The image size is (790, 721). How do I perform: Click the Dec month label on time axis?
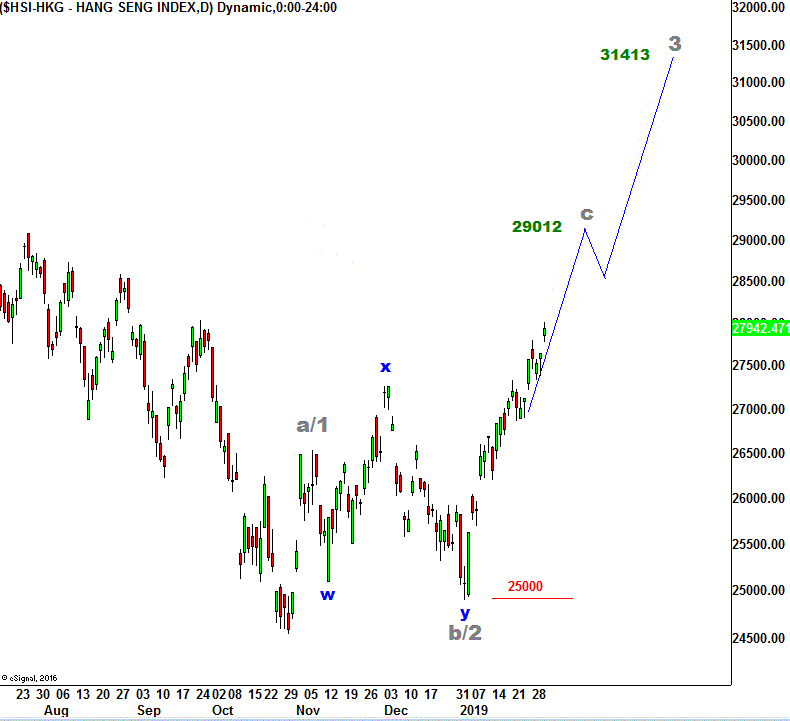[396, 710]
